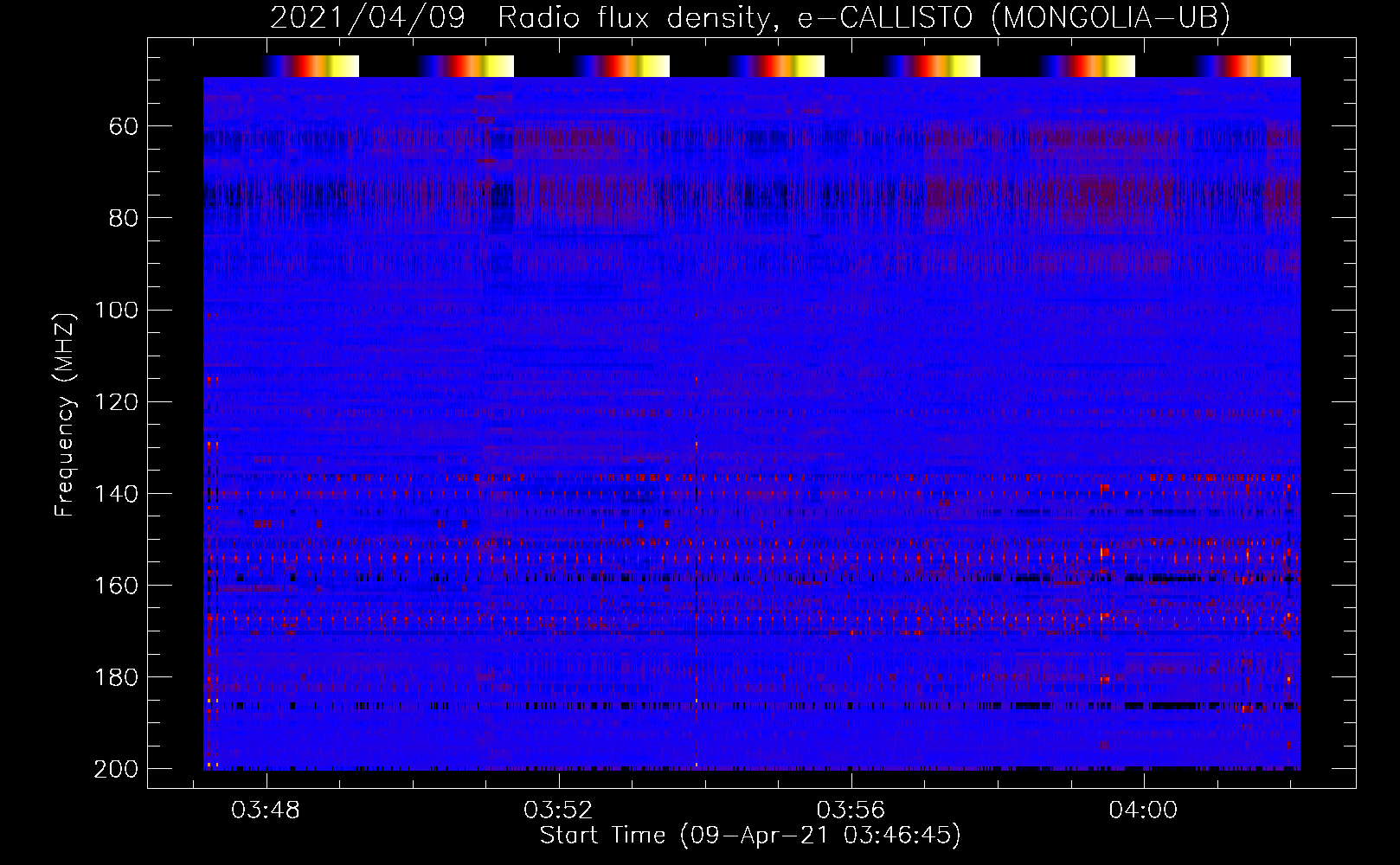Click the 04:00 time tick label
Screen dimensions: 1400x865
click(1143, 811)
